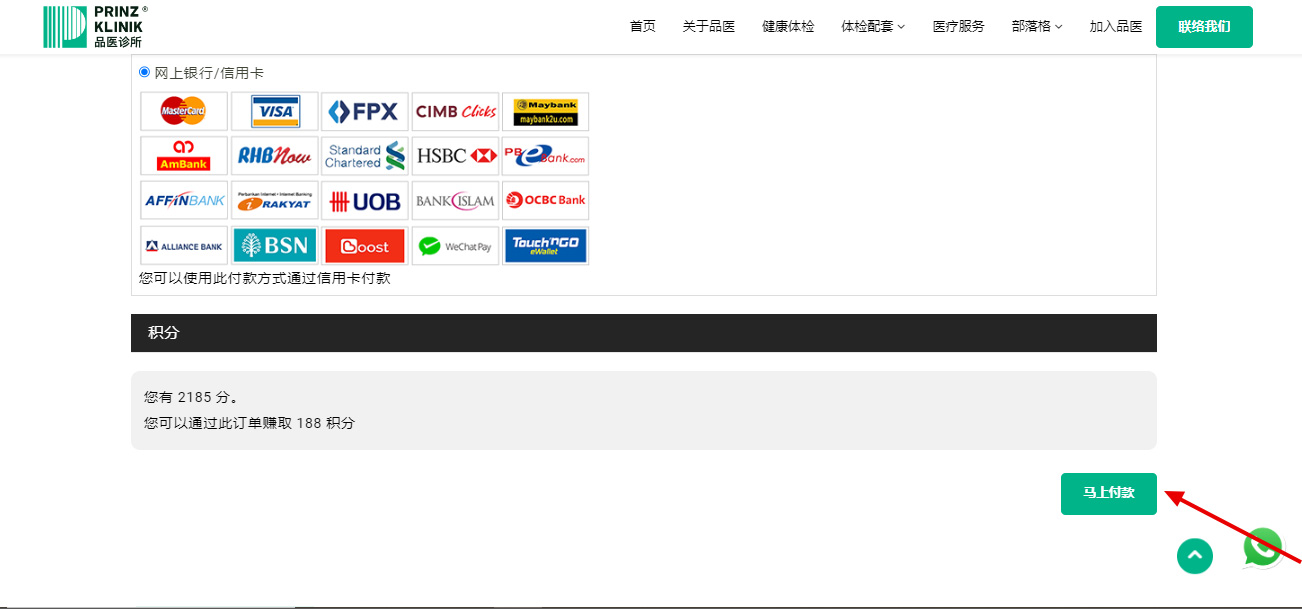Click the 联络我们 contact button

[x=1204, y=27]
